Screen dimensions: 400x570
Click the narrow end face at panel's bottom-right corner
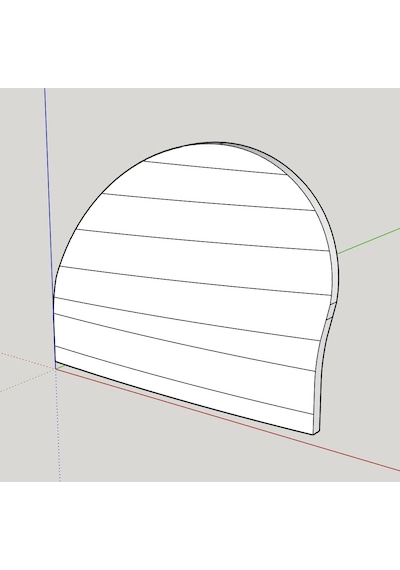click(317, 432)
